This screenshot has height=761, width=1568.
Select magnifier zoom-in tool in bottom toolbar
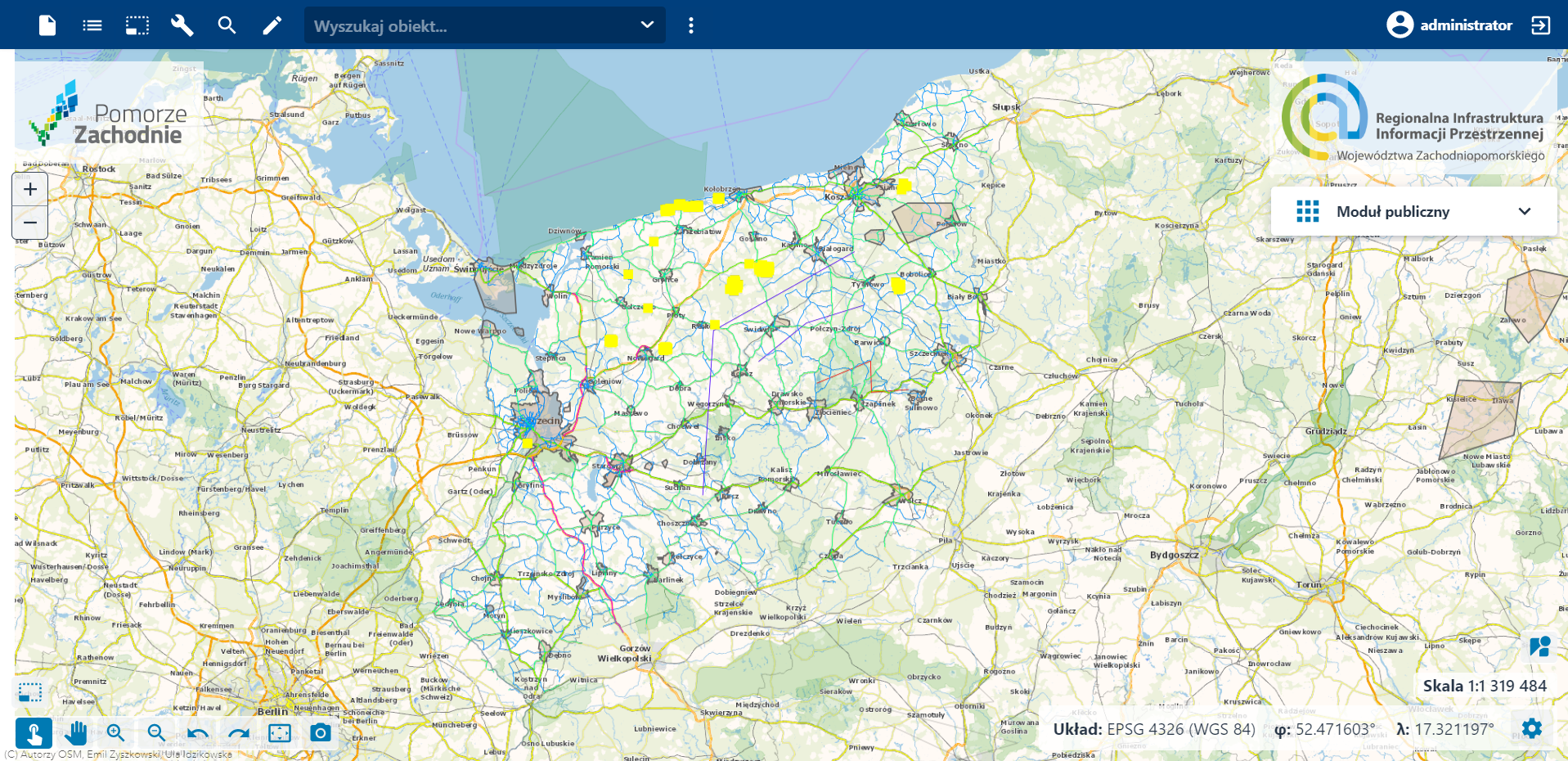tap(115, 732)
